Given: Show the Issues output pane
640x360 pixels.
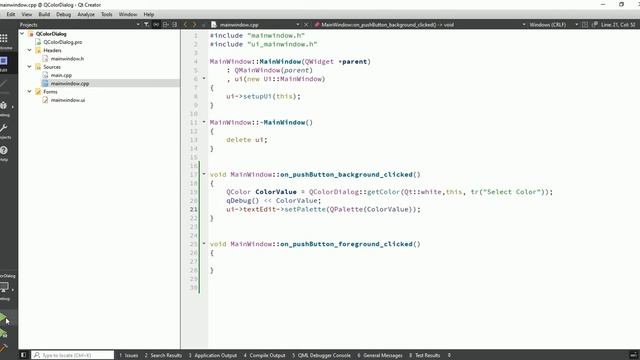Looking at the screenshot, I should click(129, 355).
